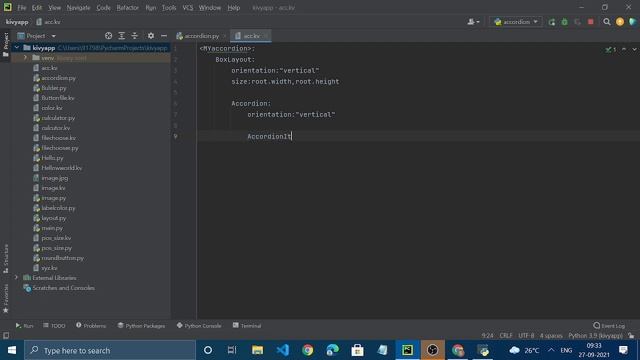Click the 4 spaces indent status
Viewport: 640px width, 360px height.
point(551,336)
